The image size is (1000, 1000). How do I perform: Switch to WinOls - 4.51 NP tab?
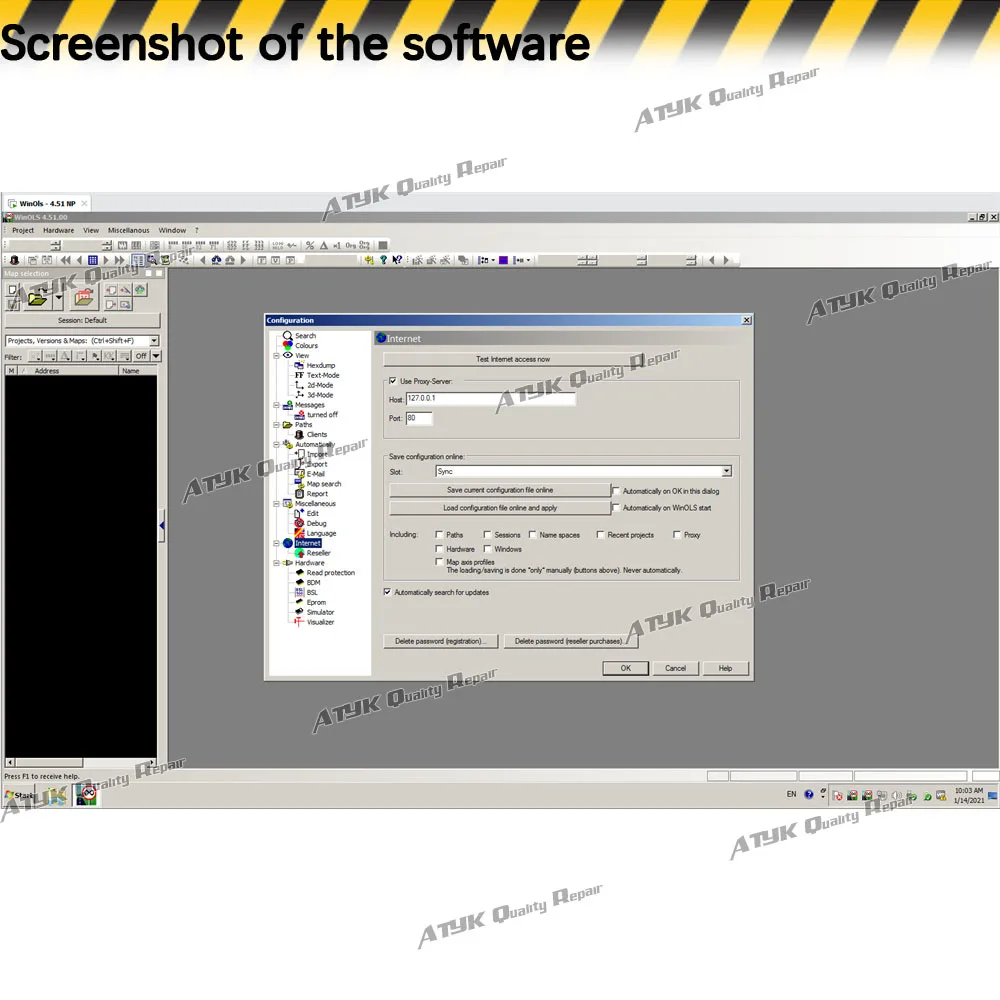coord(47,203)
